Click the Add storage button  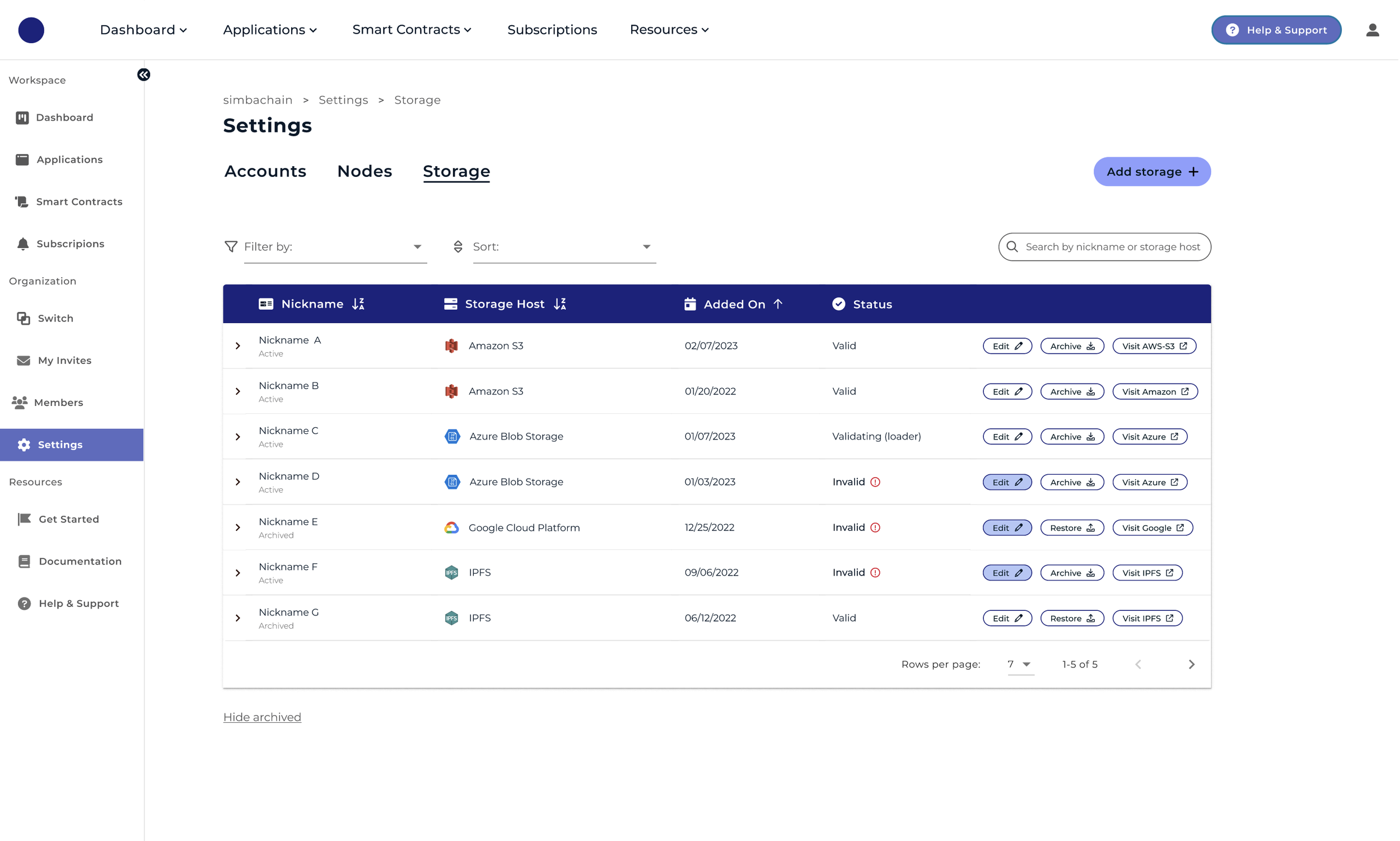pos(1152,172)
